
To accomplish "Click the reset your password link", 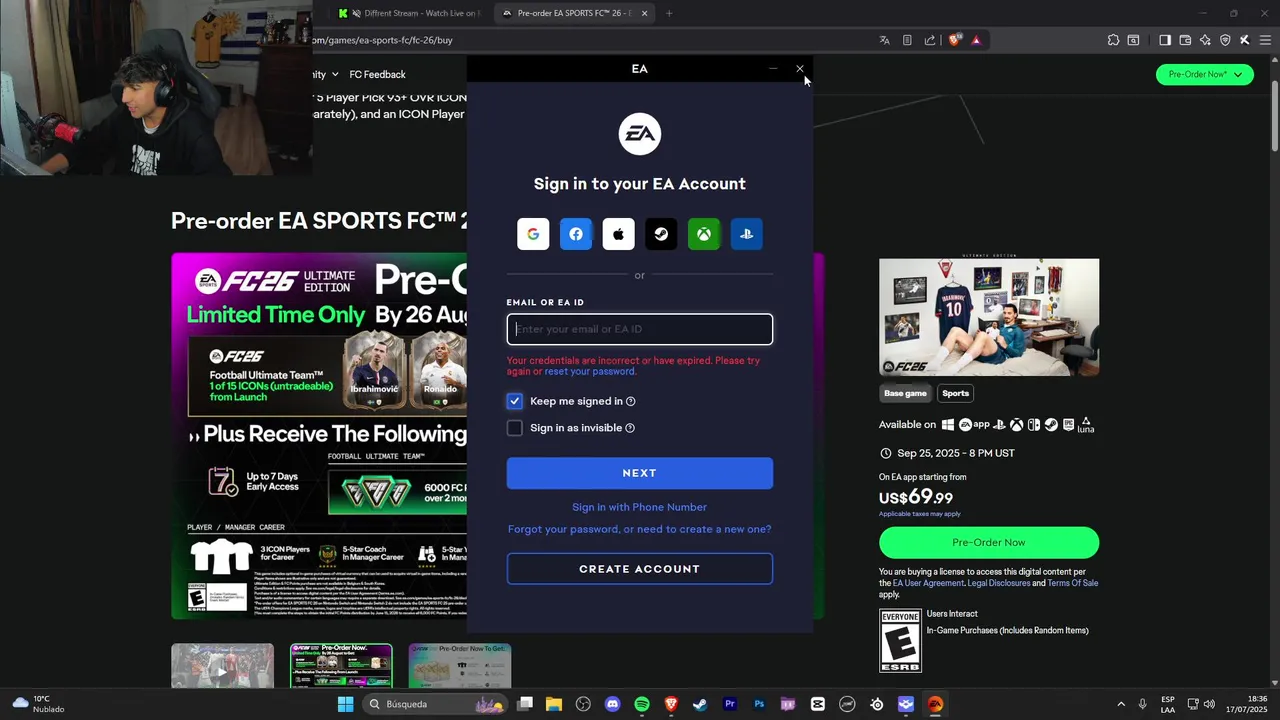I will pos(590,371).
